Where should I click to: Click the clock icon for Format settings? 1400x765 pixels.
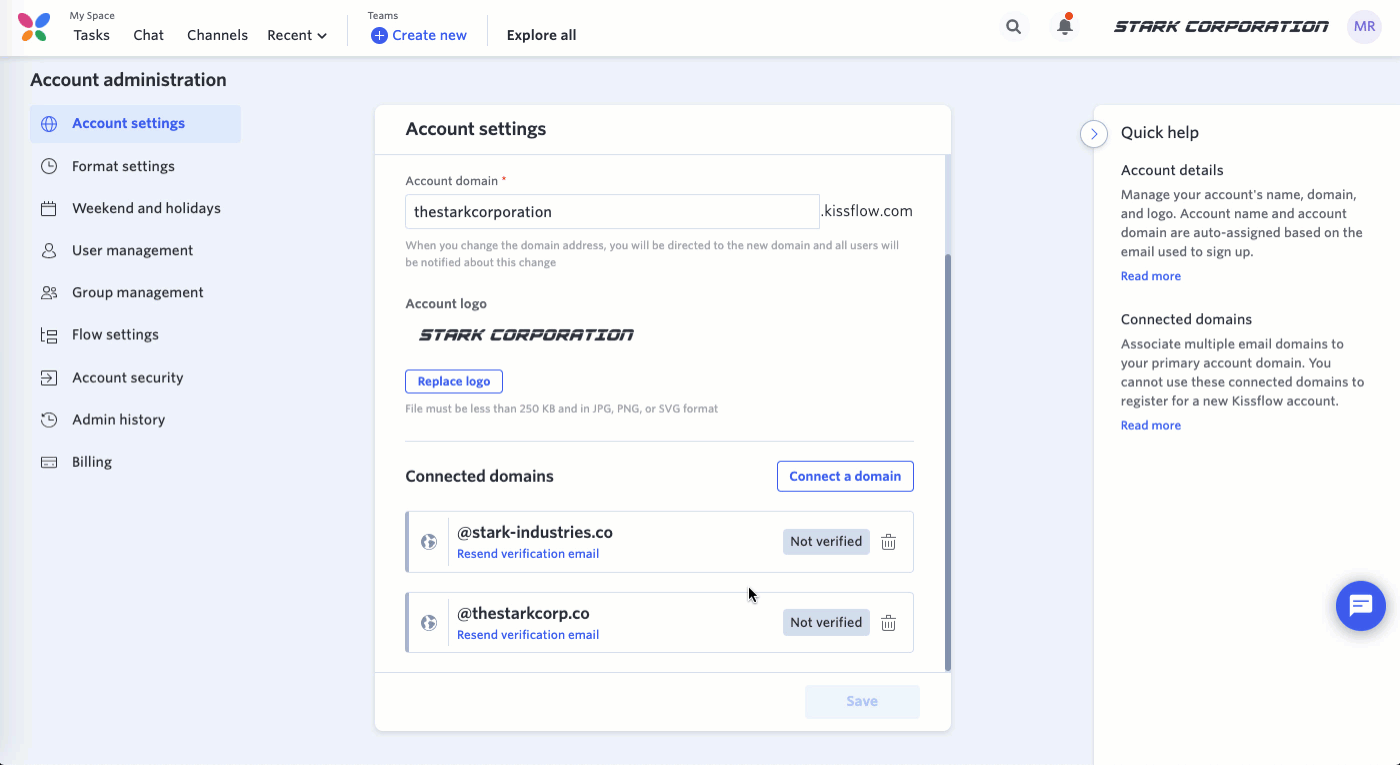coord(48,166)
